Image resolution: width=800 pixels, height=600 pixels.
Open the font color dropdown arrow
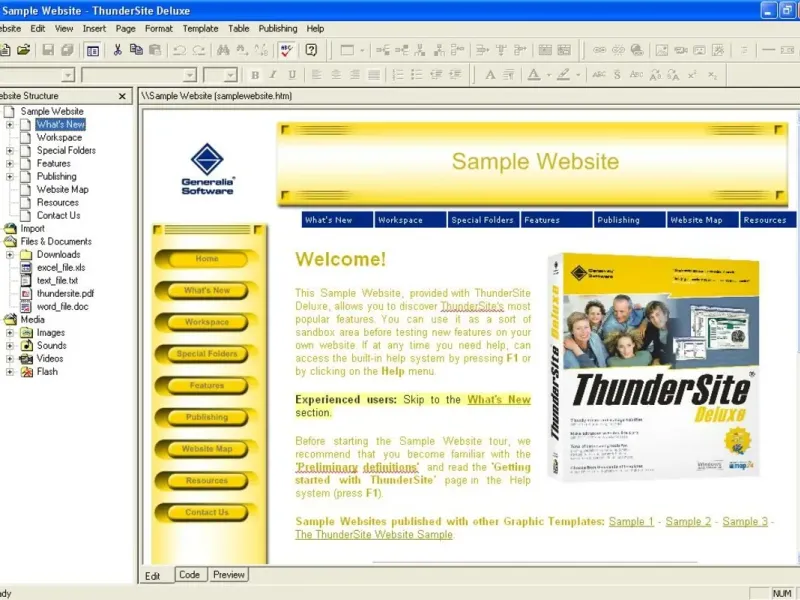point(548,76)
